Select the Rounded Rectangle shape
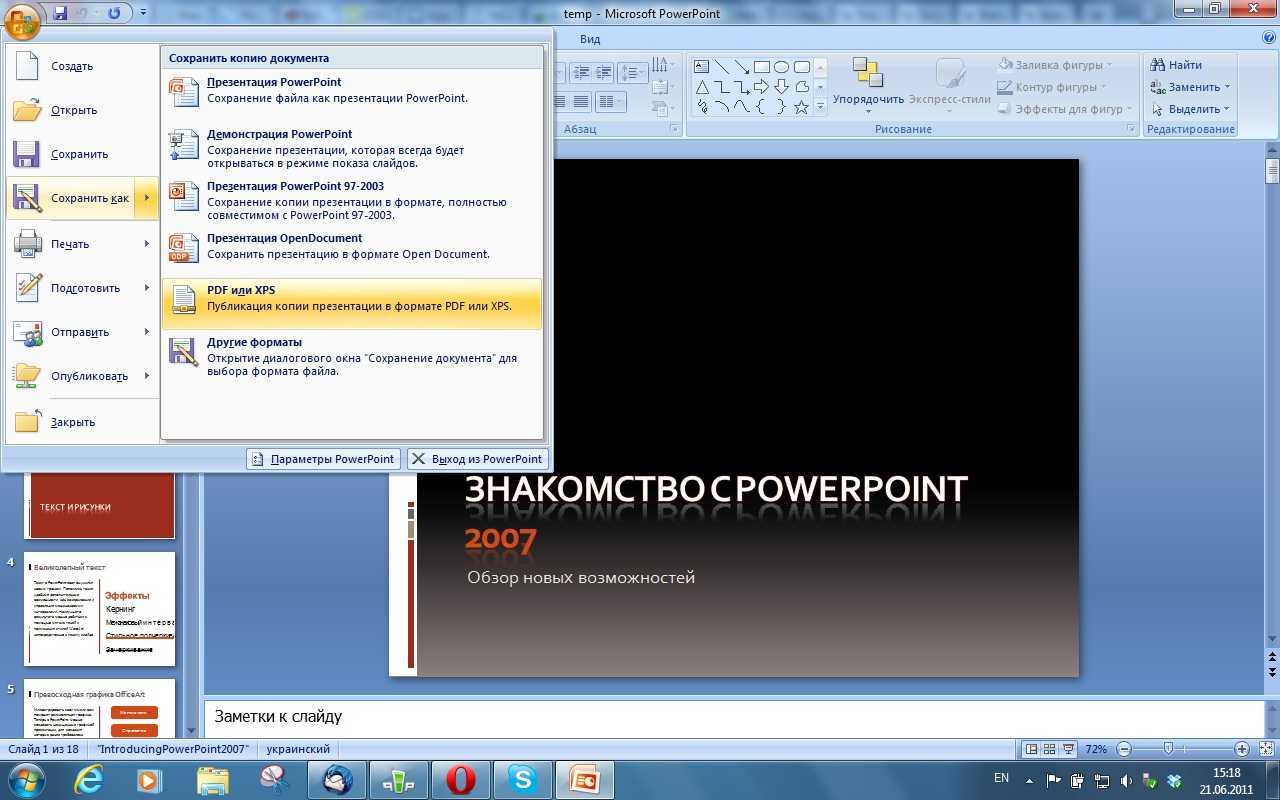 coord(802,67)
